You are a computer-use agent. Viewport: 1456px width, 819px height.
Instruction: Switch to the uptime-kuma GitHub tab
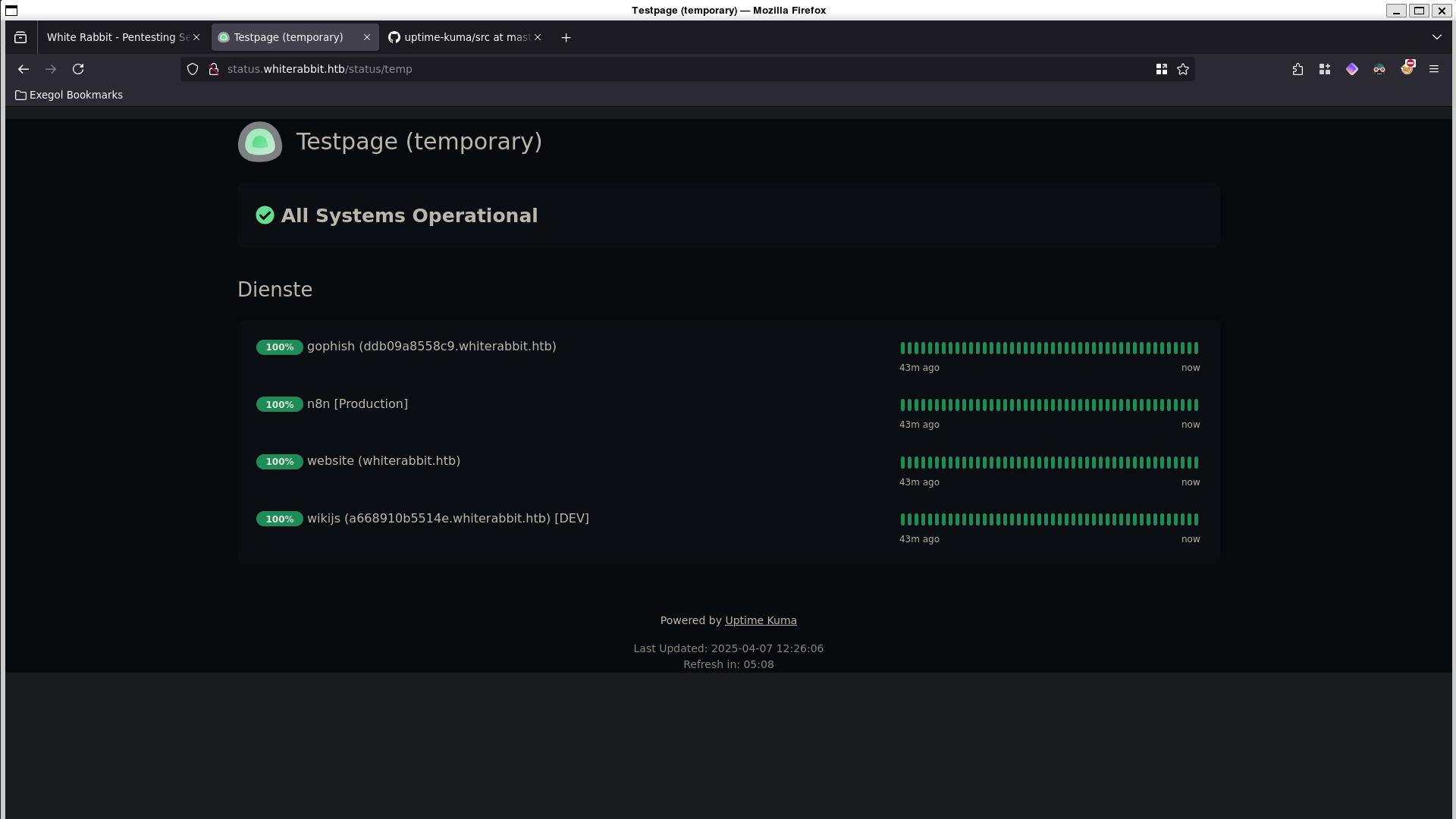tap(459, 37)
